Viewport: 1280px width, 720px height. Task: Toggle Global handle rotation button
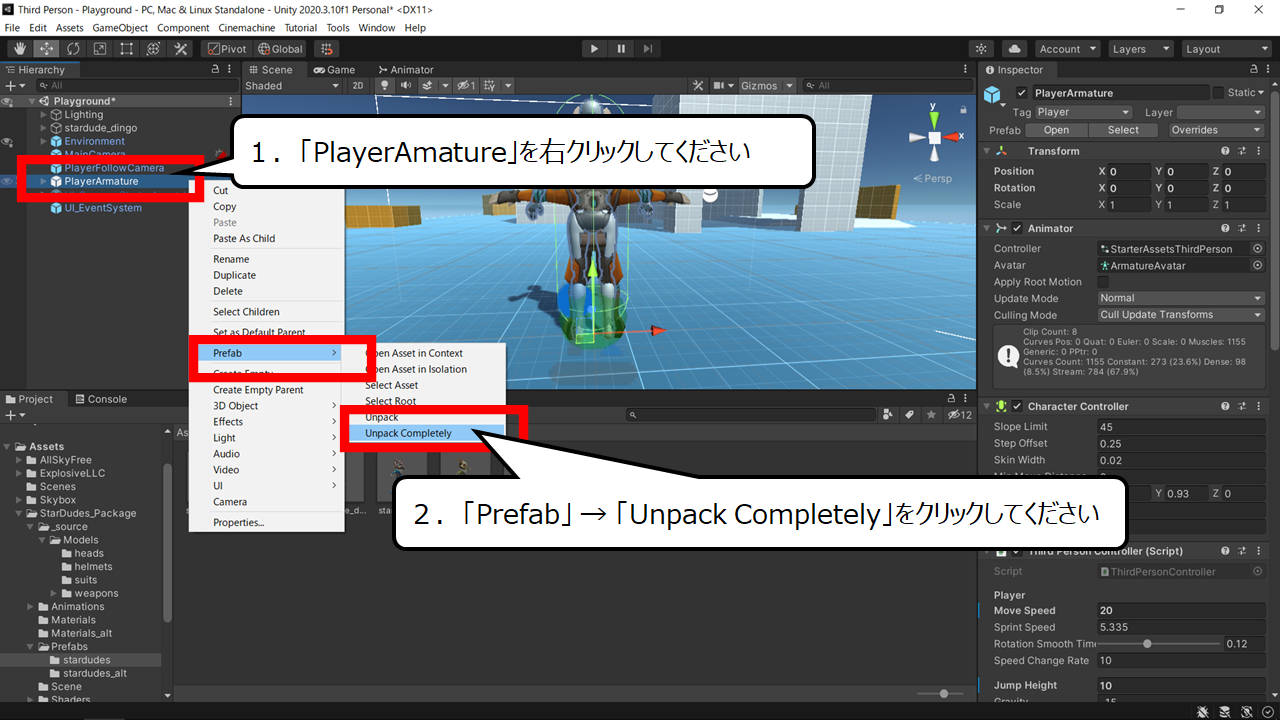click(280, 49)
